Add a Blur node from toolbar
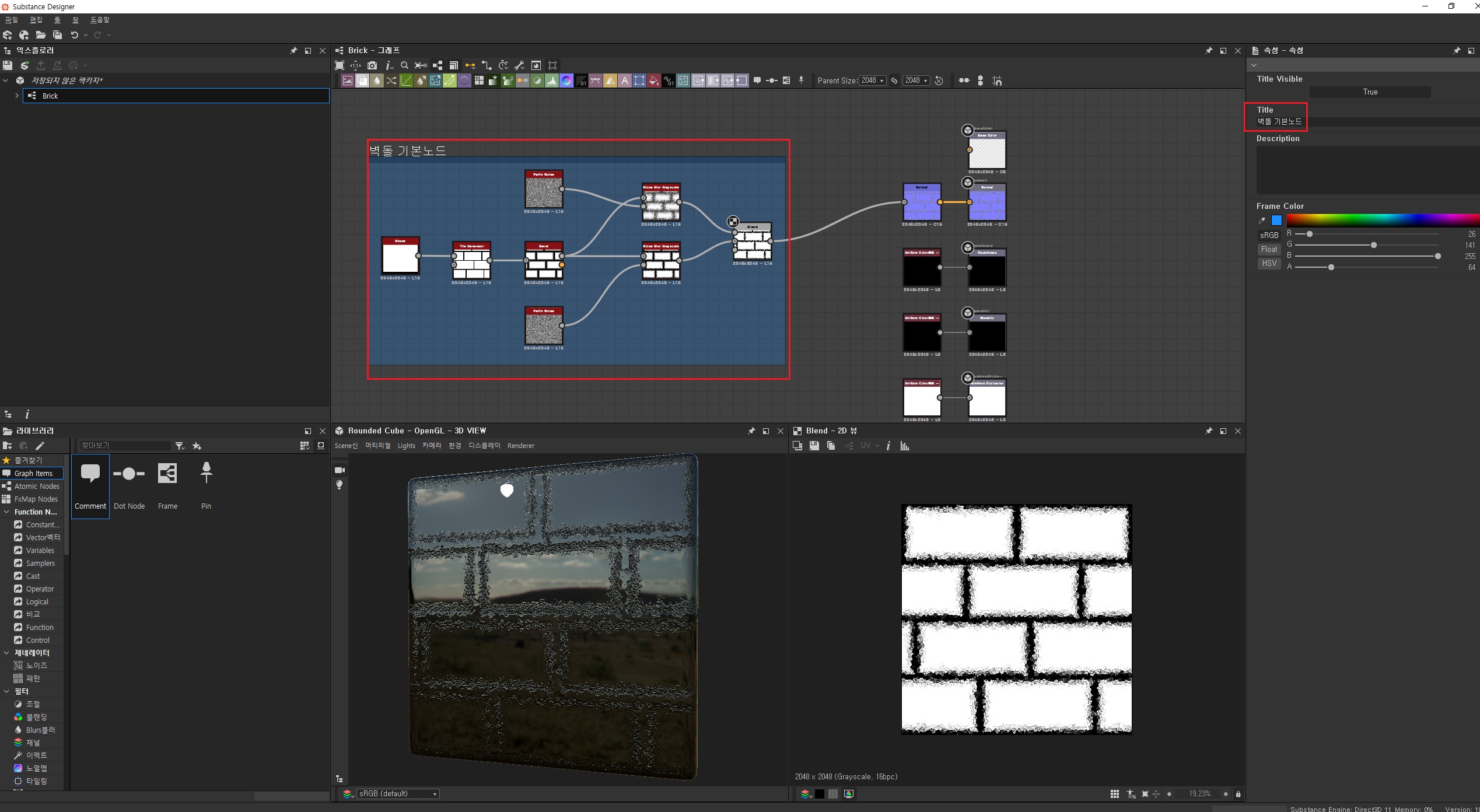Screen dimensions: 1480x812 click(x=377, y=80)
